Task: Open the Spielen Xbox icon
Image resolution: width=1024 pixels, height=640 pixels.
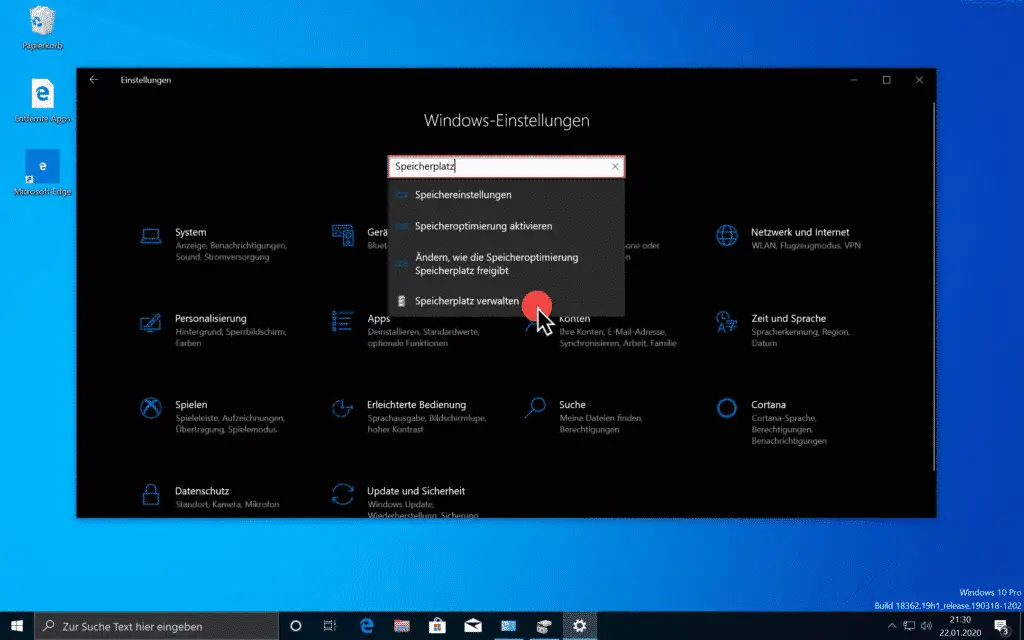Action: click(151, 408)
